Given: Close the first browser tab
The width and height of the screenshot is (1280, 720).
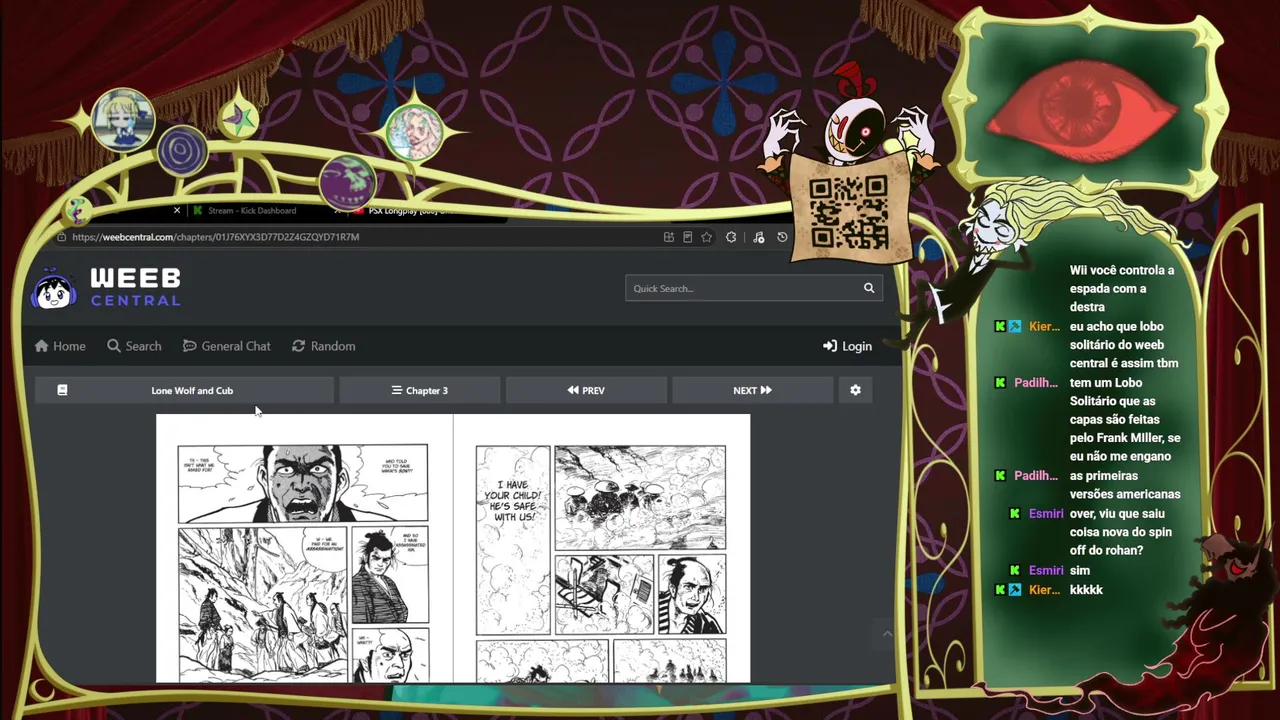Looking at the screenshot, I should click(177, 210).
